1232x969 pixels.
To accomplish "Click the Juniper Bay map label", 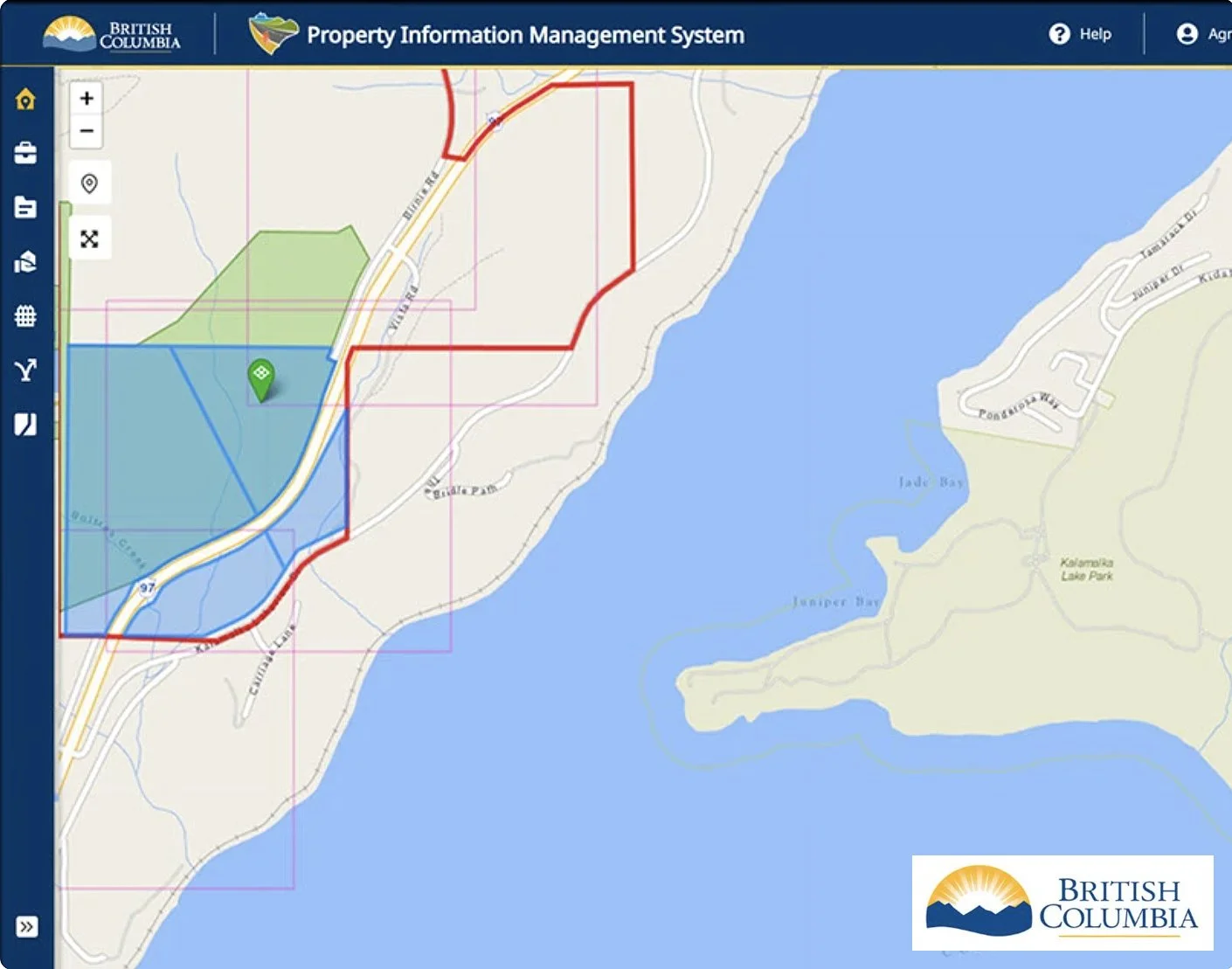I will (836, 601).
